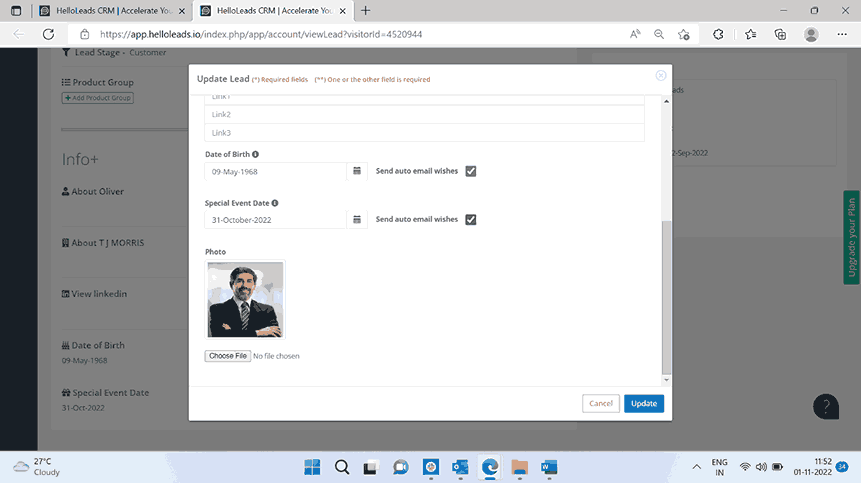Viewport: 861px width, 483px height.
Task: Click the tab actions menu icon
Action: [16, 10]
